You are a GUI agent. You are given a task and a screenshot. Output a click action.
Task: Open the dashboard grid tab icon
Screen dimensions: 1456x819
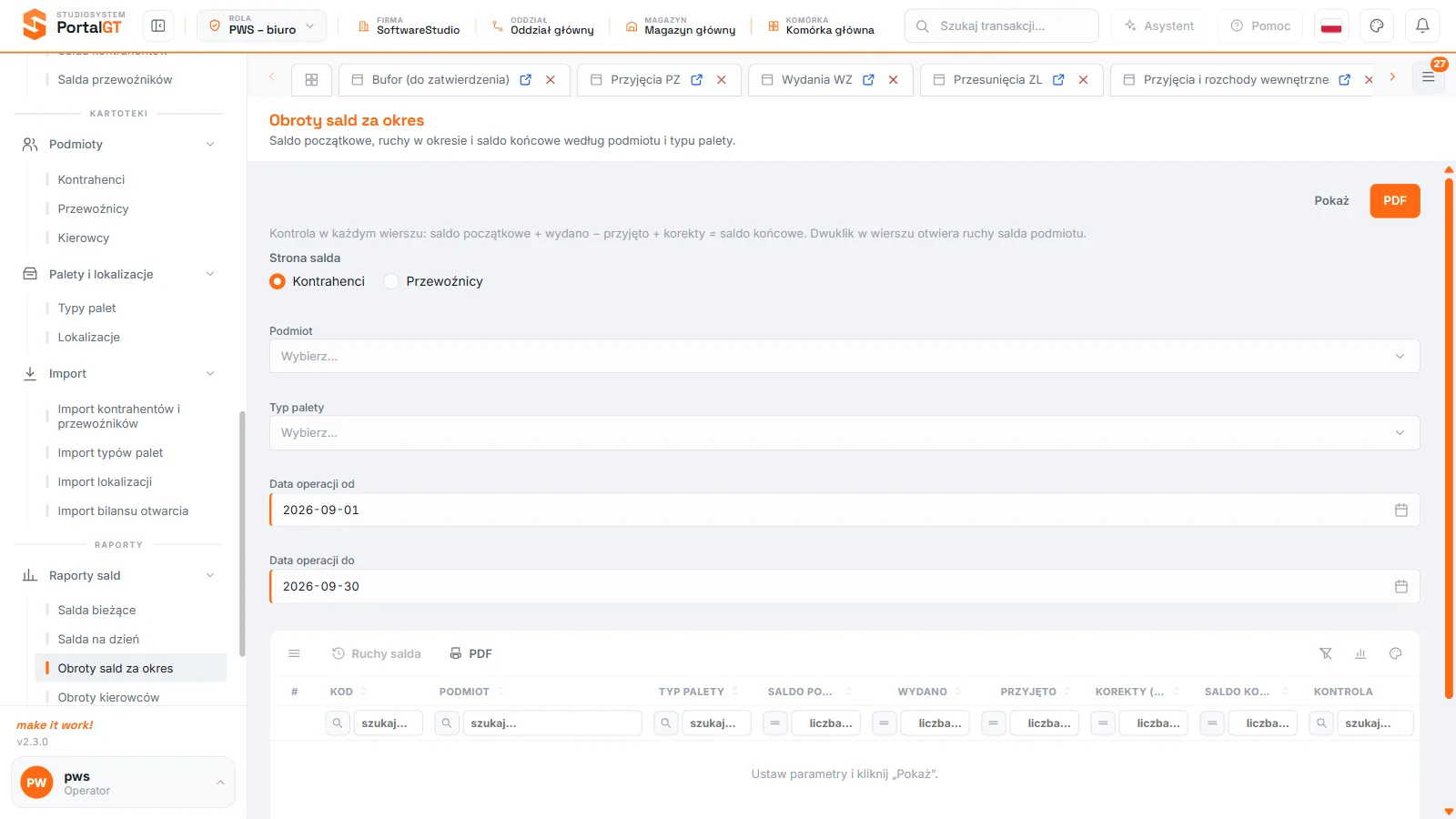311,80
